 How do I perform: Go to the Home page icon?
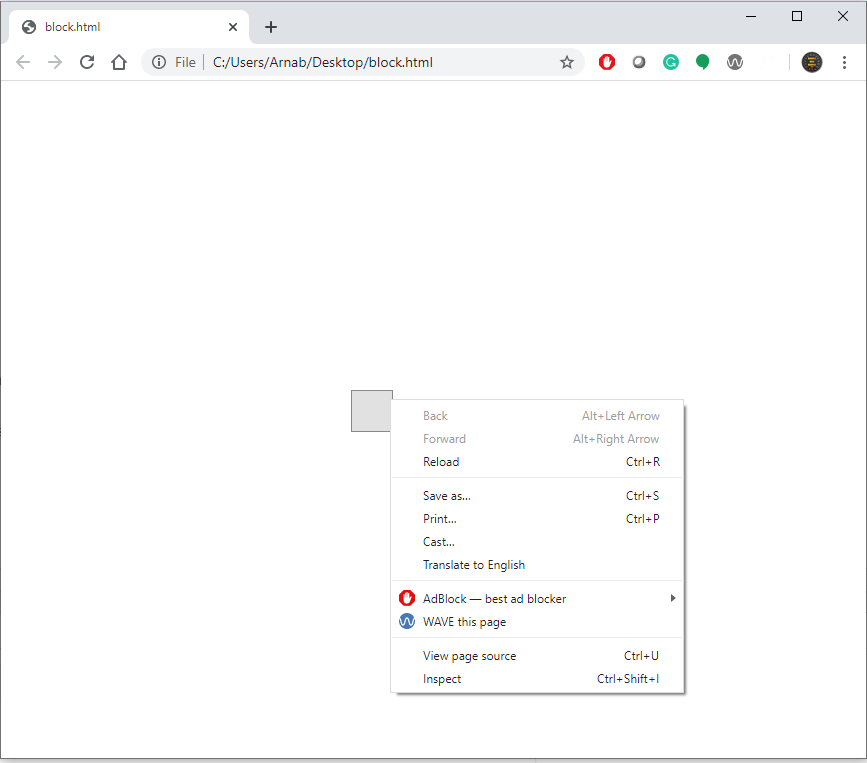point(119,62)
